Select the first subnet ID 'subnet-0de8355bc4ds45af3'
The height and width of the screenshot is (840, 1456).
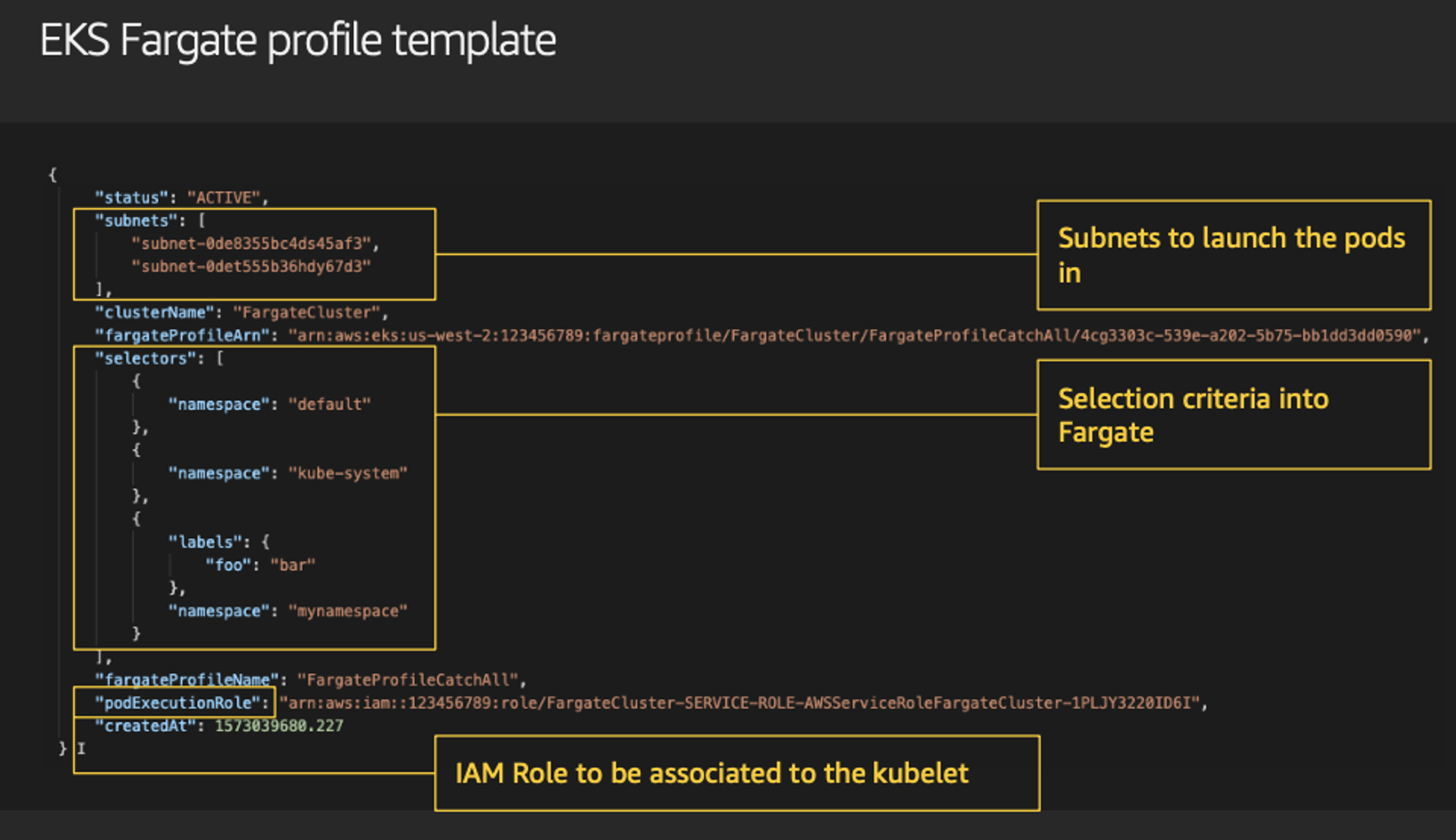coord(252,244)
